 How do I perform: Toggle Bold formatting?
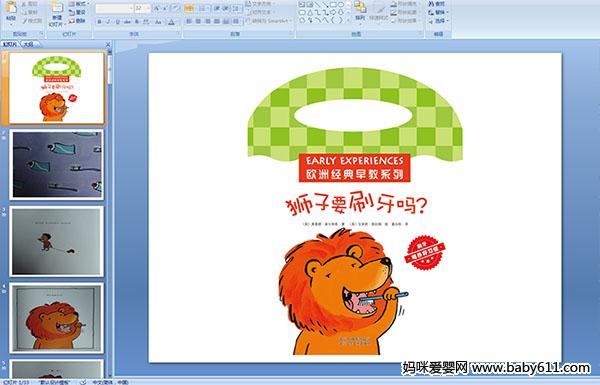[x=99, y=22]
